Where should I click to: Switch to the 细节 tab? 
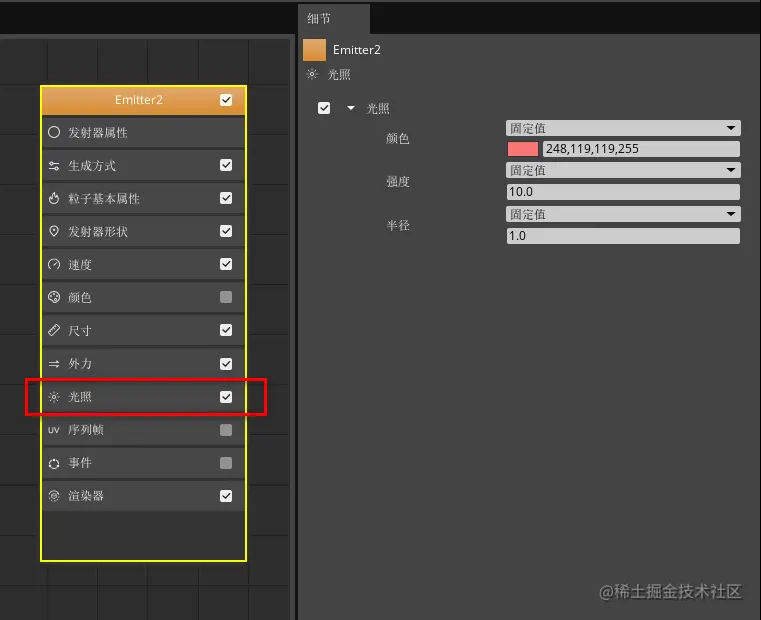(333, 19)
